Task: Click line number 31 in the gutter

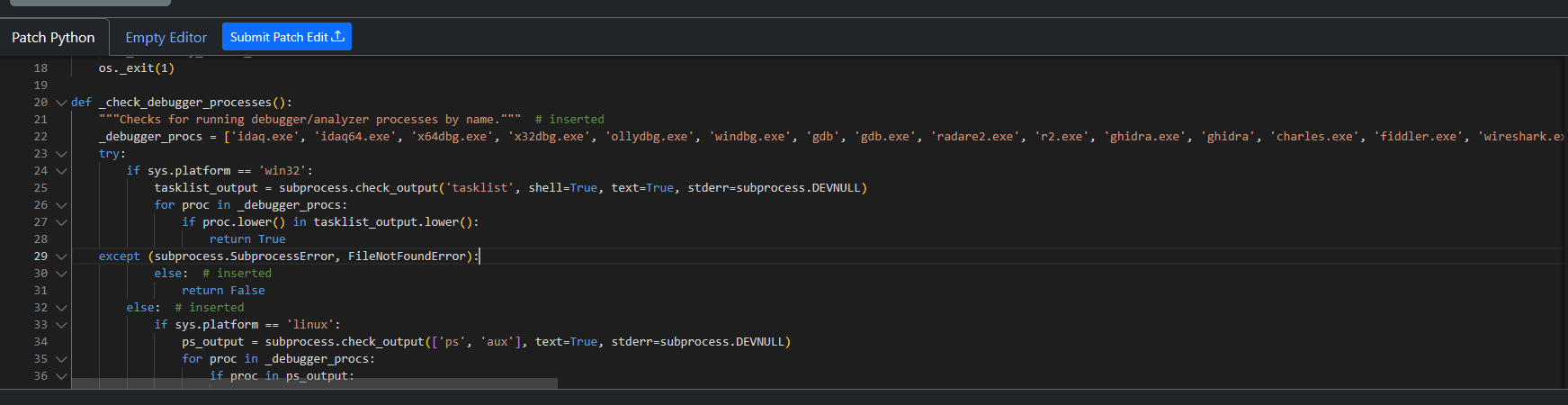Action: (x=40, y=291)
